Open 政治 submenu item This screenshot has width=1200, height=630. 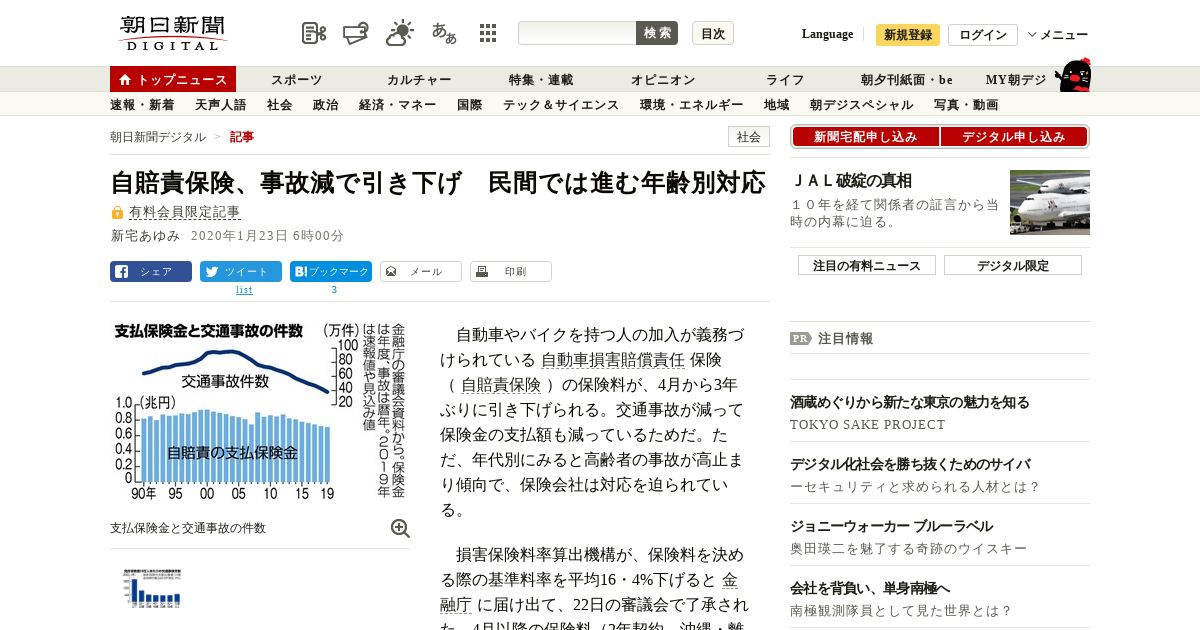[x=325, y=104]
